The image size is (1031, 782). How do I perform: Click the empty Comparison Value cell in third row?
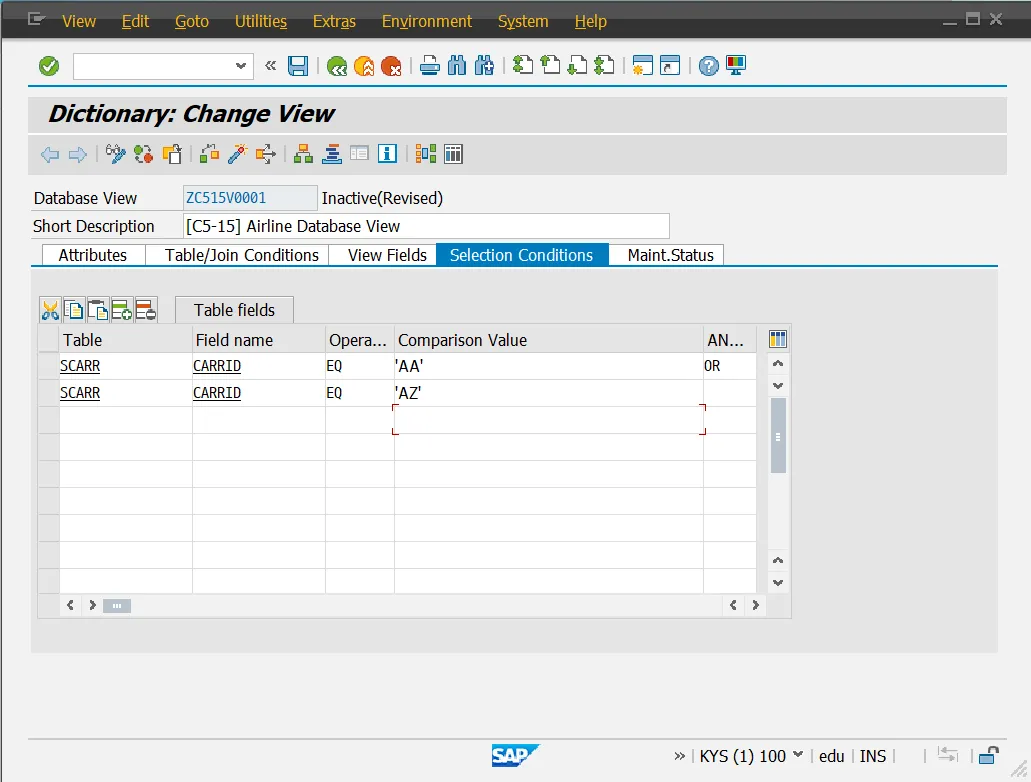pos(549,420)
